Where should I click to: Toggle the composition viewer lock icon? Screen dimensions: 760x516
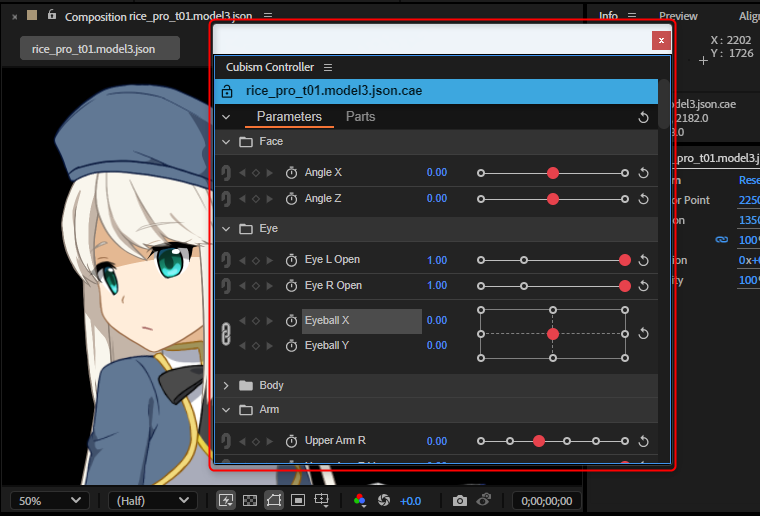(x=51, y=15)
